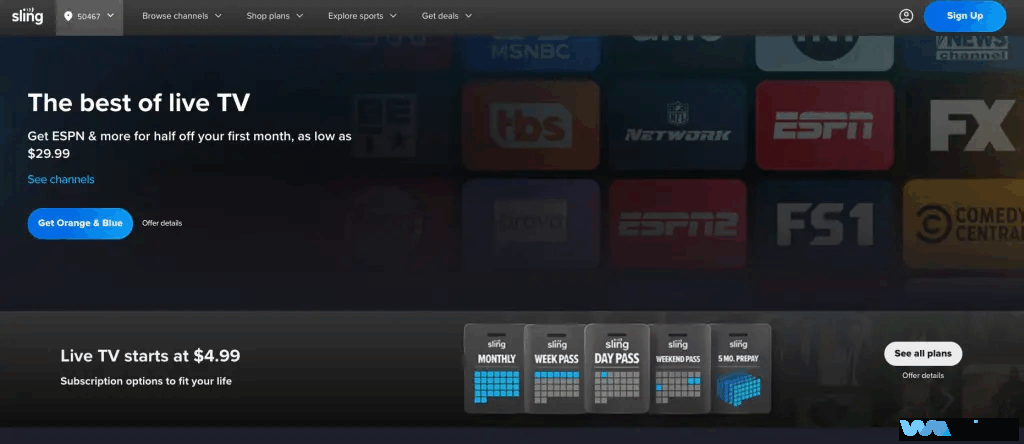
Task: Click the NFL Network channel tile
Action: pyautogui.click(x=678, y=125)
